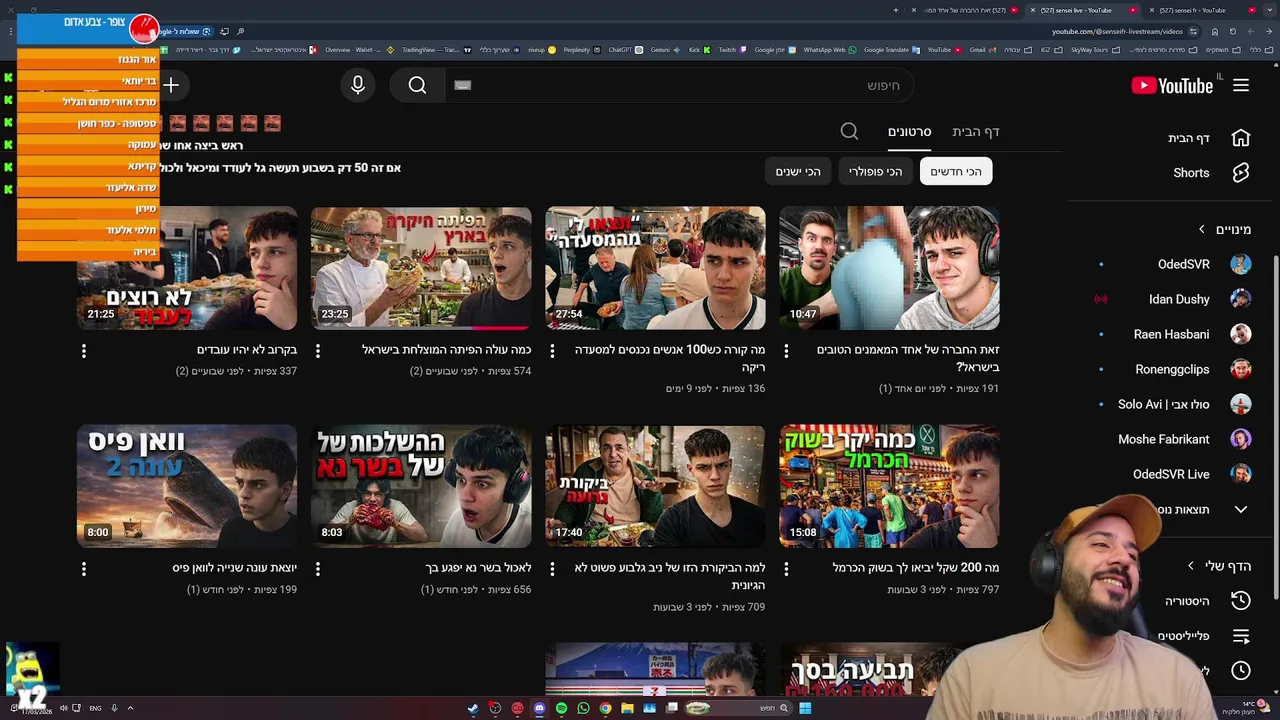Show hidden system tray icons

tap(130, 708)
